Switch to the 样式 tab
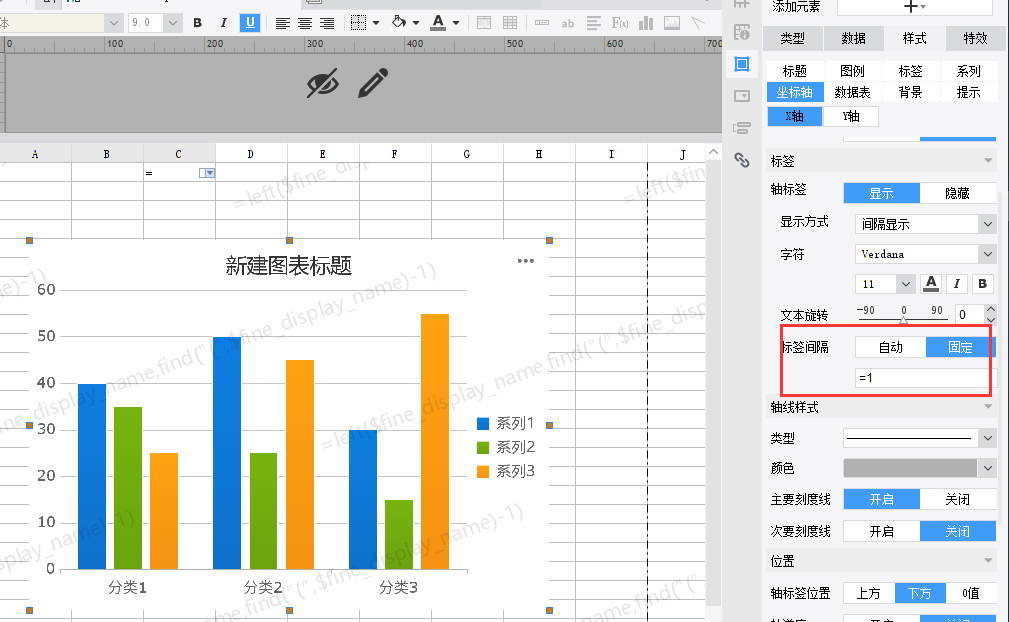Screen dimensions: 1009x622 click(914, 39)
